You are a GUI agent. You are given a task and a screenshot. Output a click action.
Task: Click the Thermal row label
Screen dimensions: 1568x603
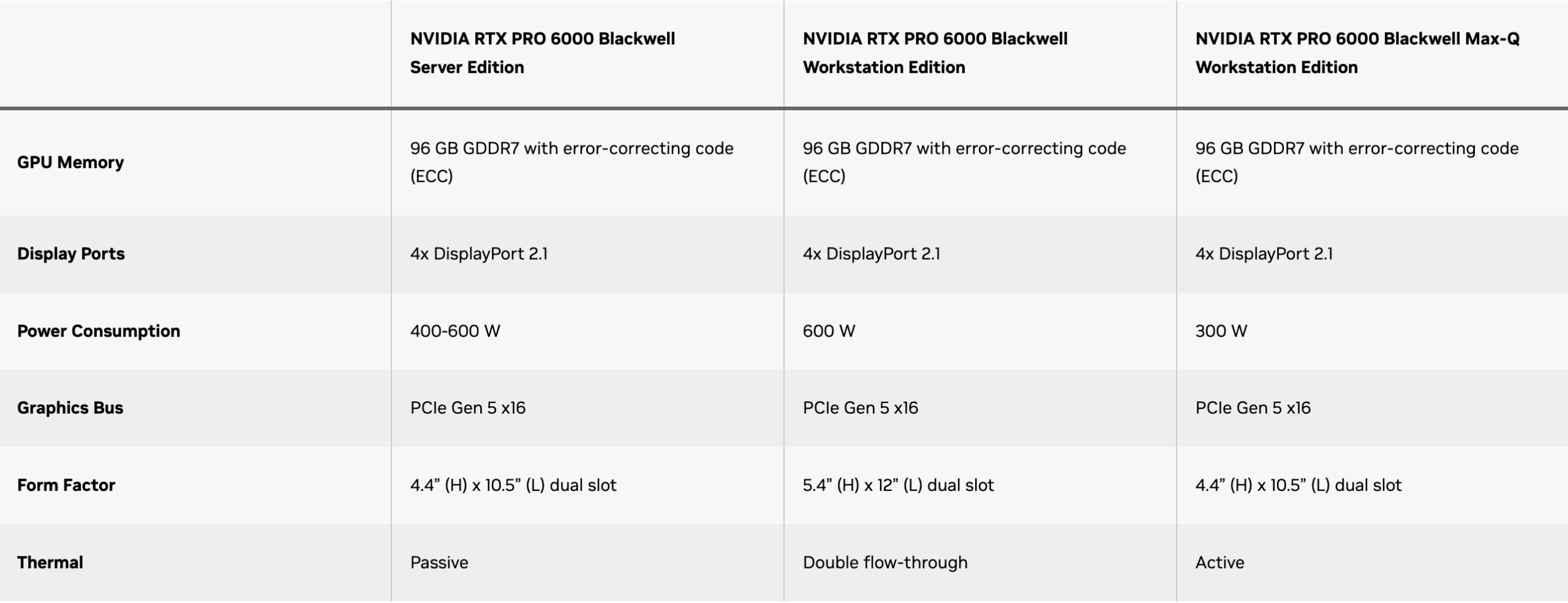coord(50,563)
